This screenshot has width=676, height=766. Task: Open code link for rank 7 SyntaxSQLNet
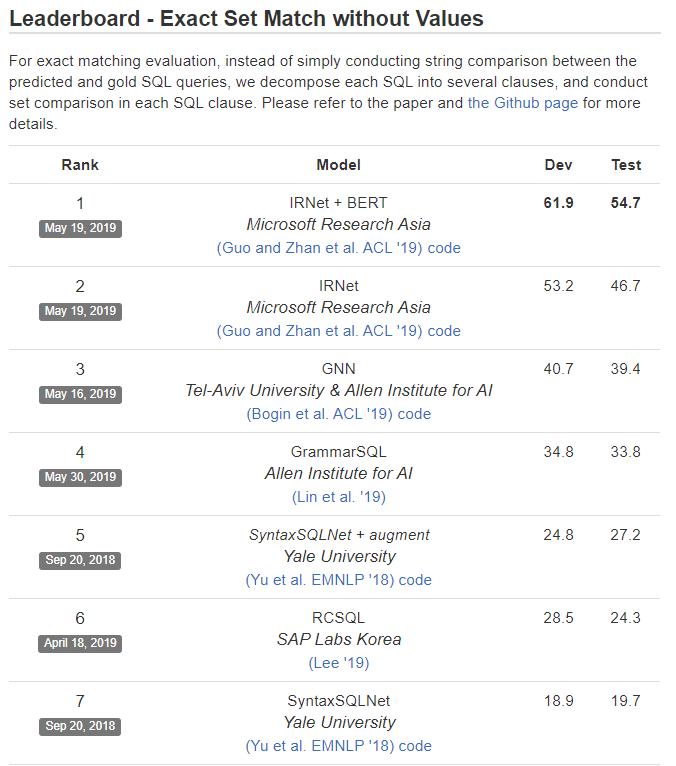point(415,745)
